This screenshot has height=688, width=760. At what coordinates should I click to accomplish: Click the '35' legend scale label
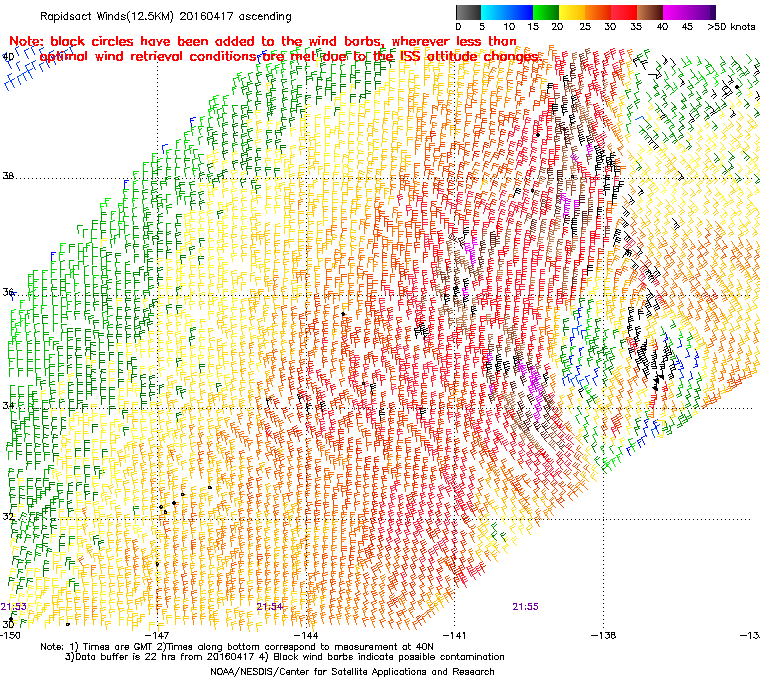636,27
